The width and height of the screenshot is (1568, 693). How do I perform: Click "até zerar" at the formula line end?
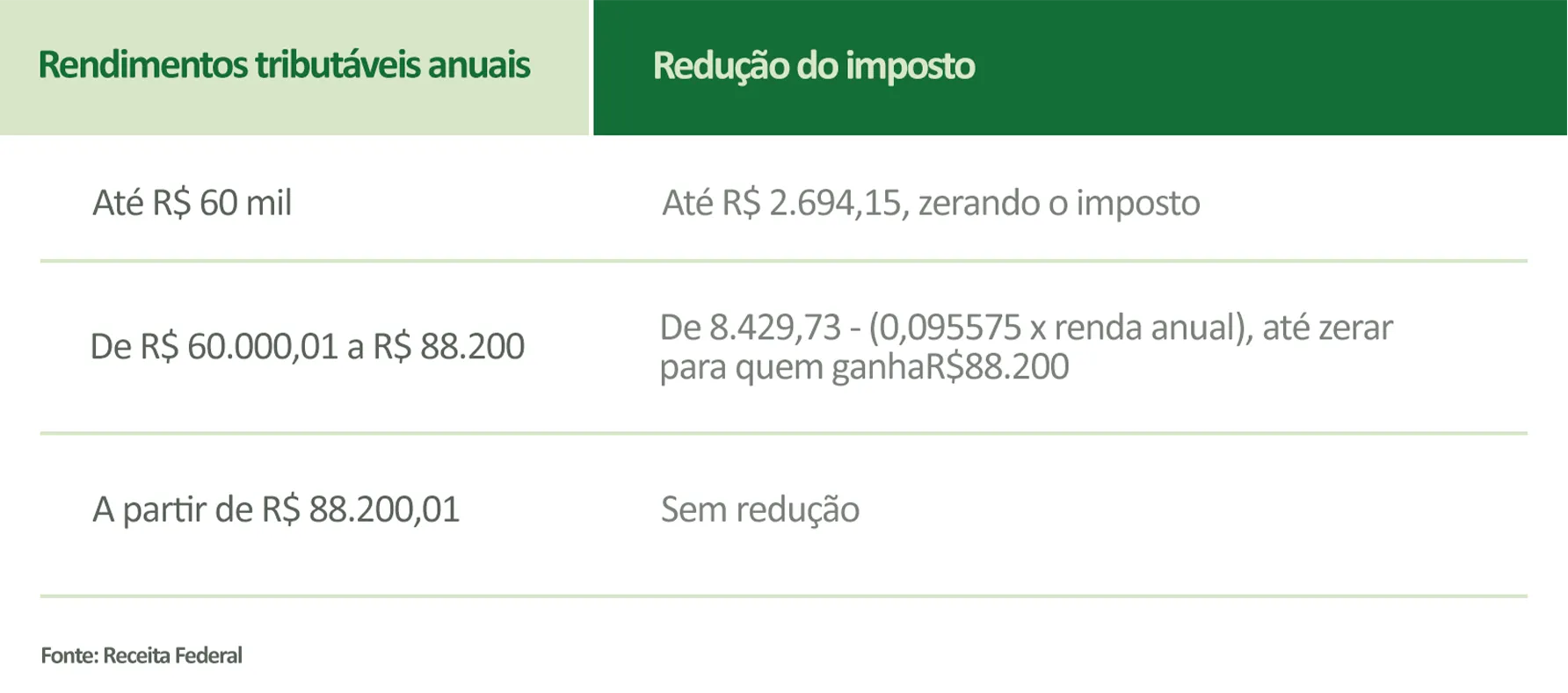coord(1327,328)
